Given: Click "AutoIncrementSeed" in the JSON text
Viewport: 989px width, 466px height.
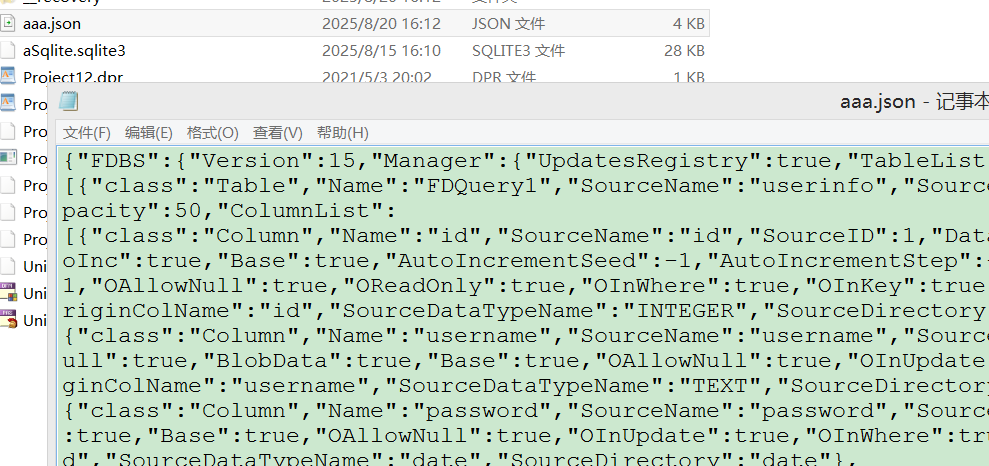Looking at the screenshot, I should (530, 261).
